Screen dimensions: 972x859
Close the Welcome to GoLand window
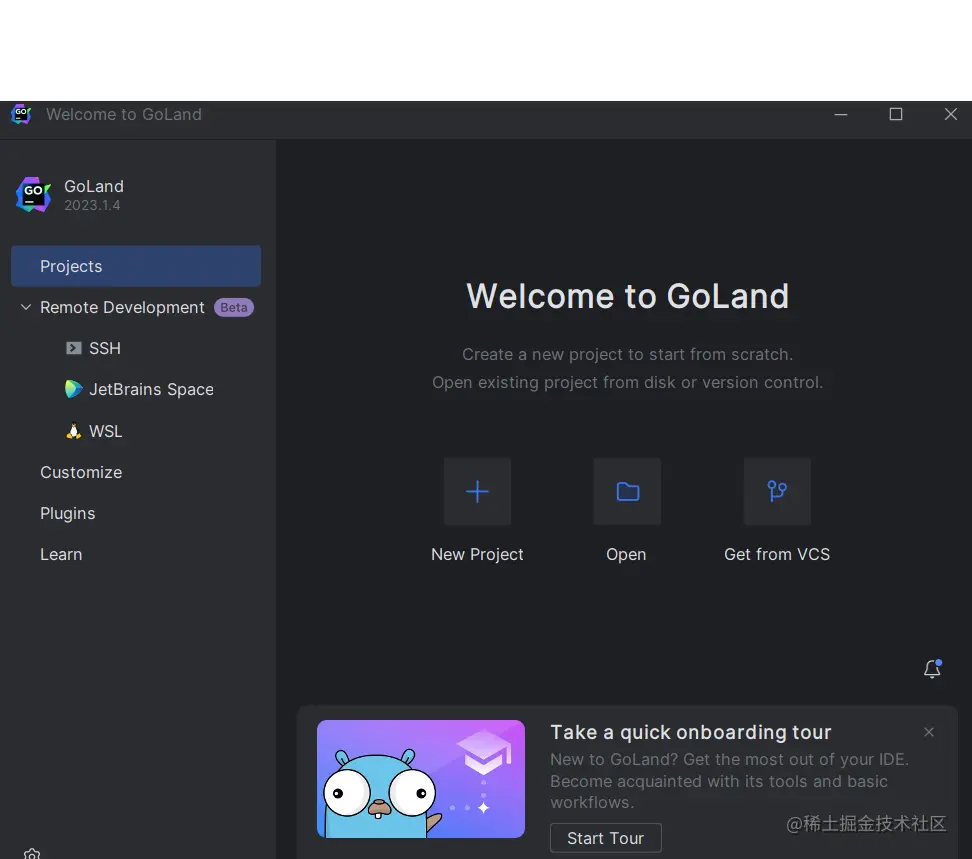(x=951, y=114)
